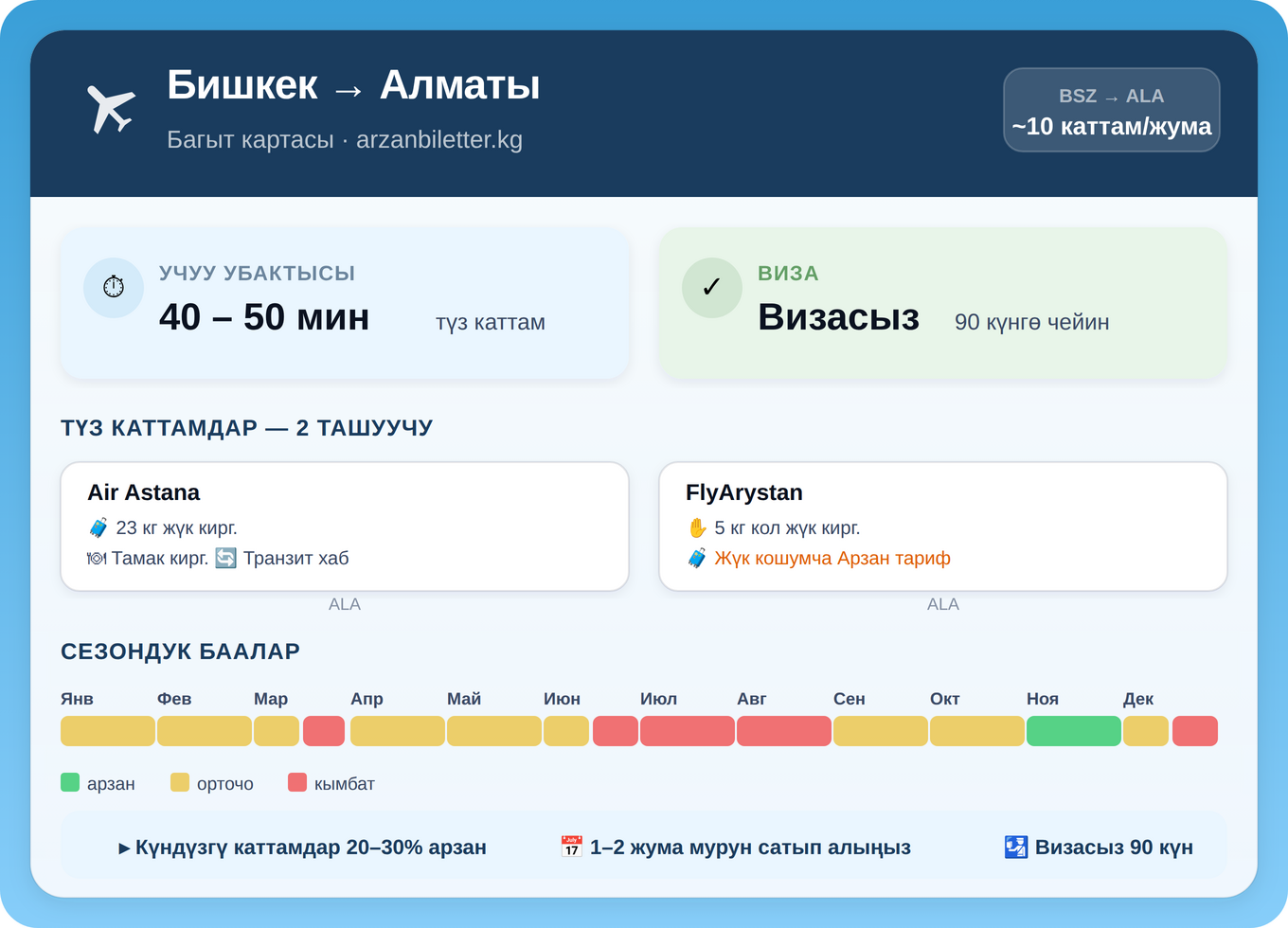Click the green November price bar

tap(1070, 730)
